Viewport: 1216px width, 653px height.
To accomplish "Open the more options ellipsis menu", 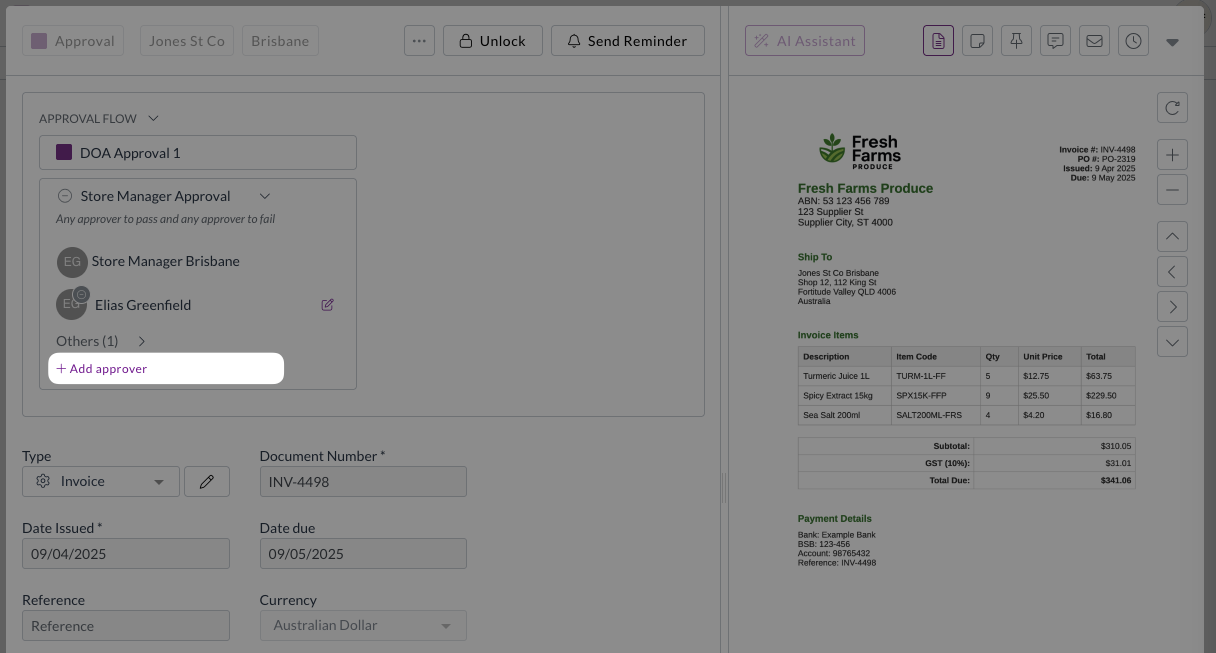I will tap(419, 41).
